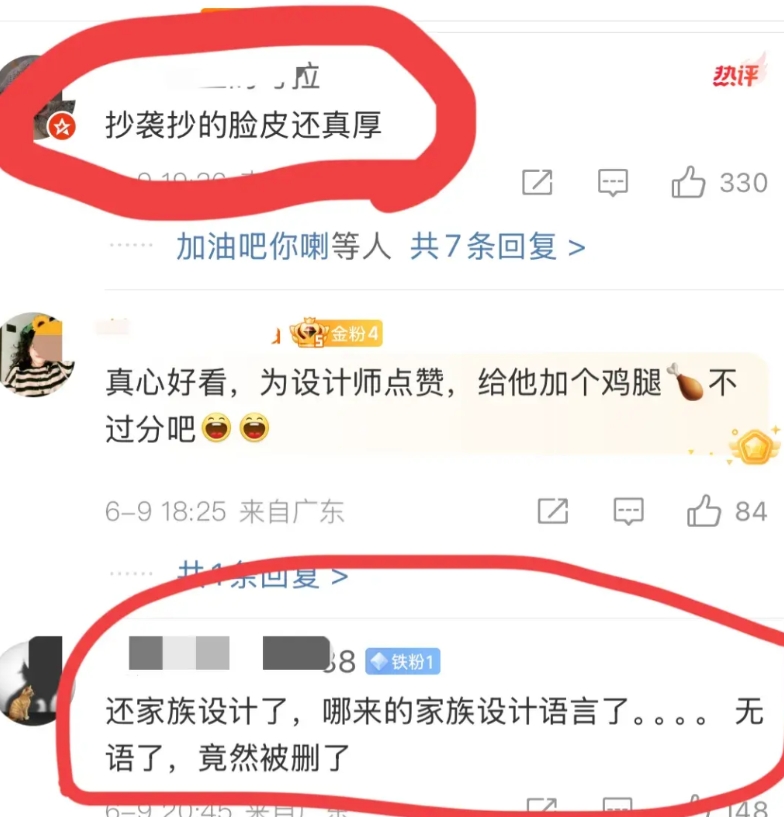Image resolution: width=784 pixels, height=817 pixels.
Task: Like the first comment with 330 likes
Action: [688, 182]
